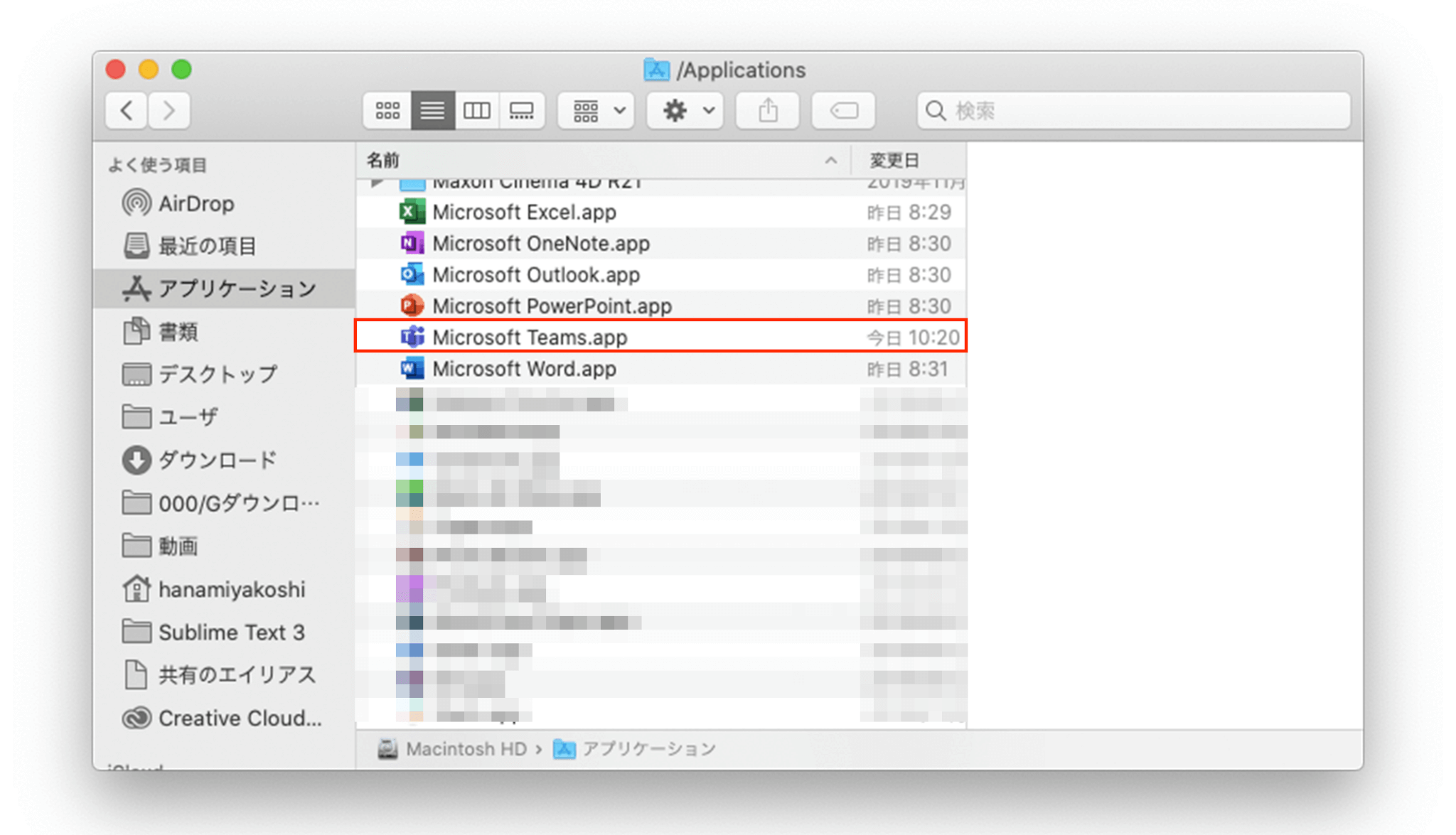Open the group-by arrangement dropdown
1456x835 pixels.
pyautogui.click(x=597, y=111)
